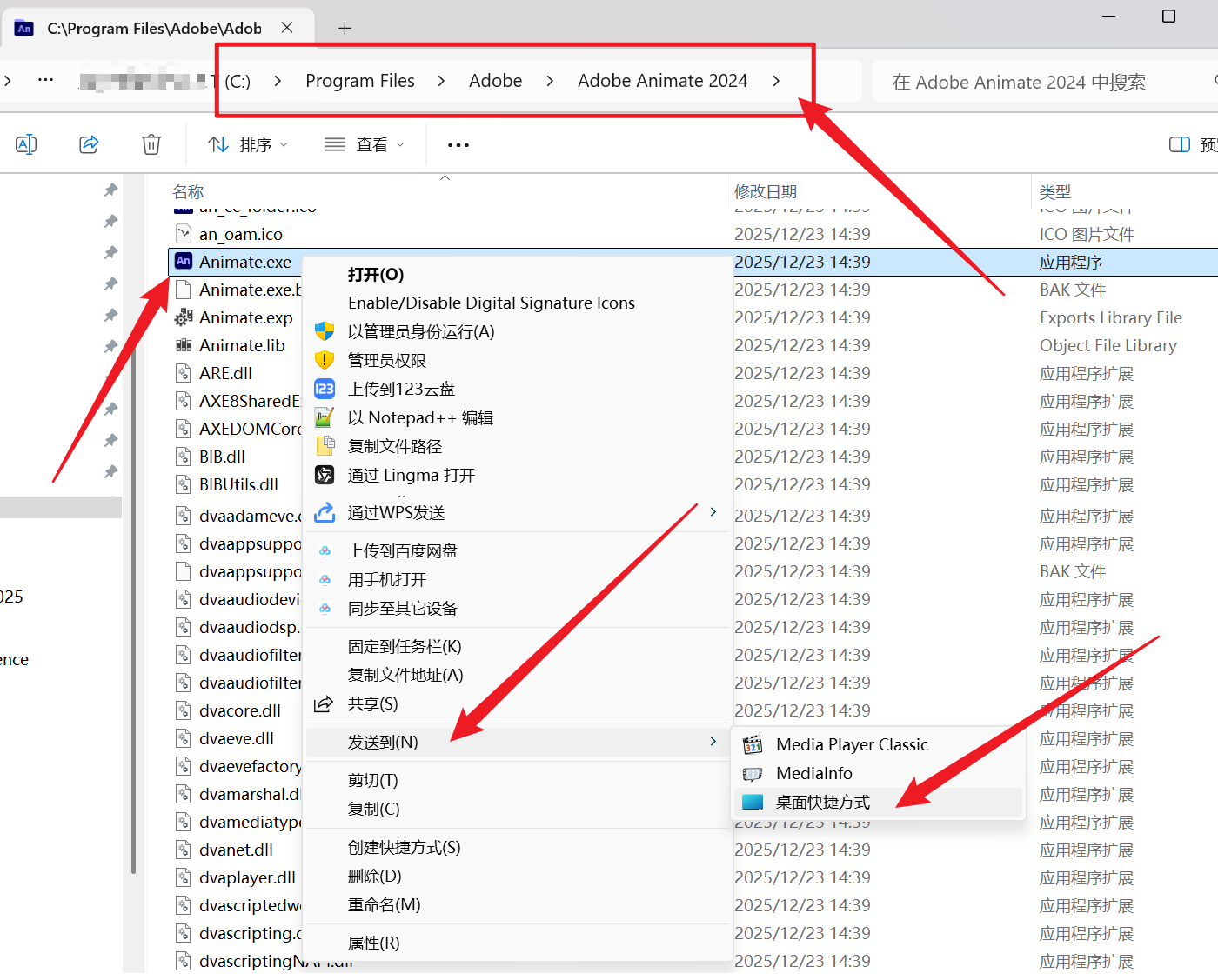The height and width of the screenshot is (980, 1218).
Task: Open a new tab with the plus button
Action: 345,29
